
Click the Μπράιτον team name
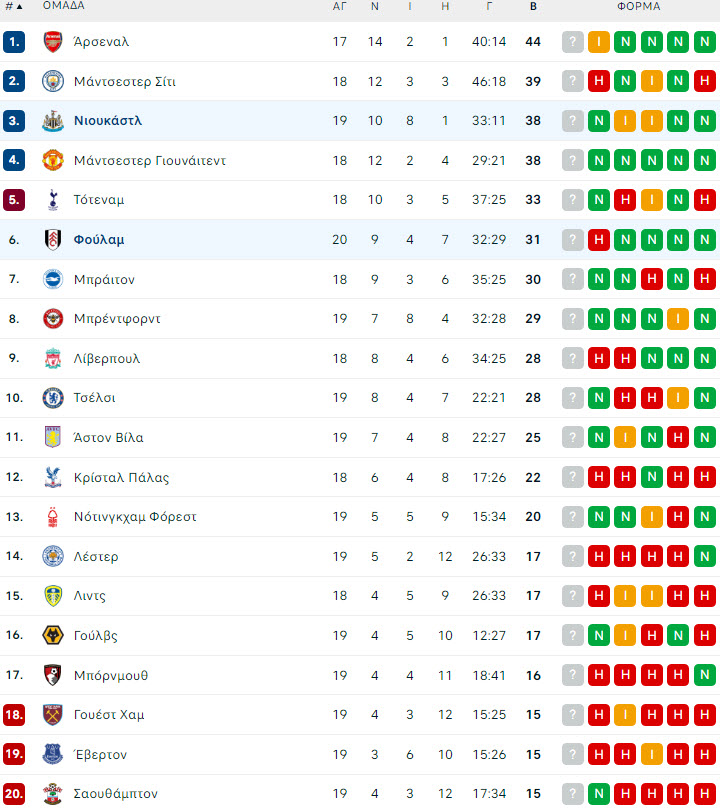coord(104,280)
